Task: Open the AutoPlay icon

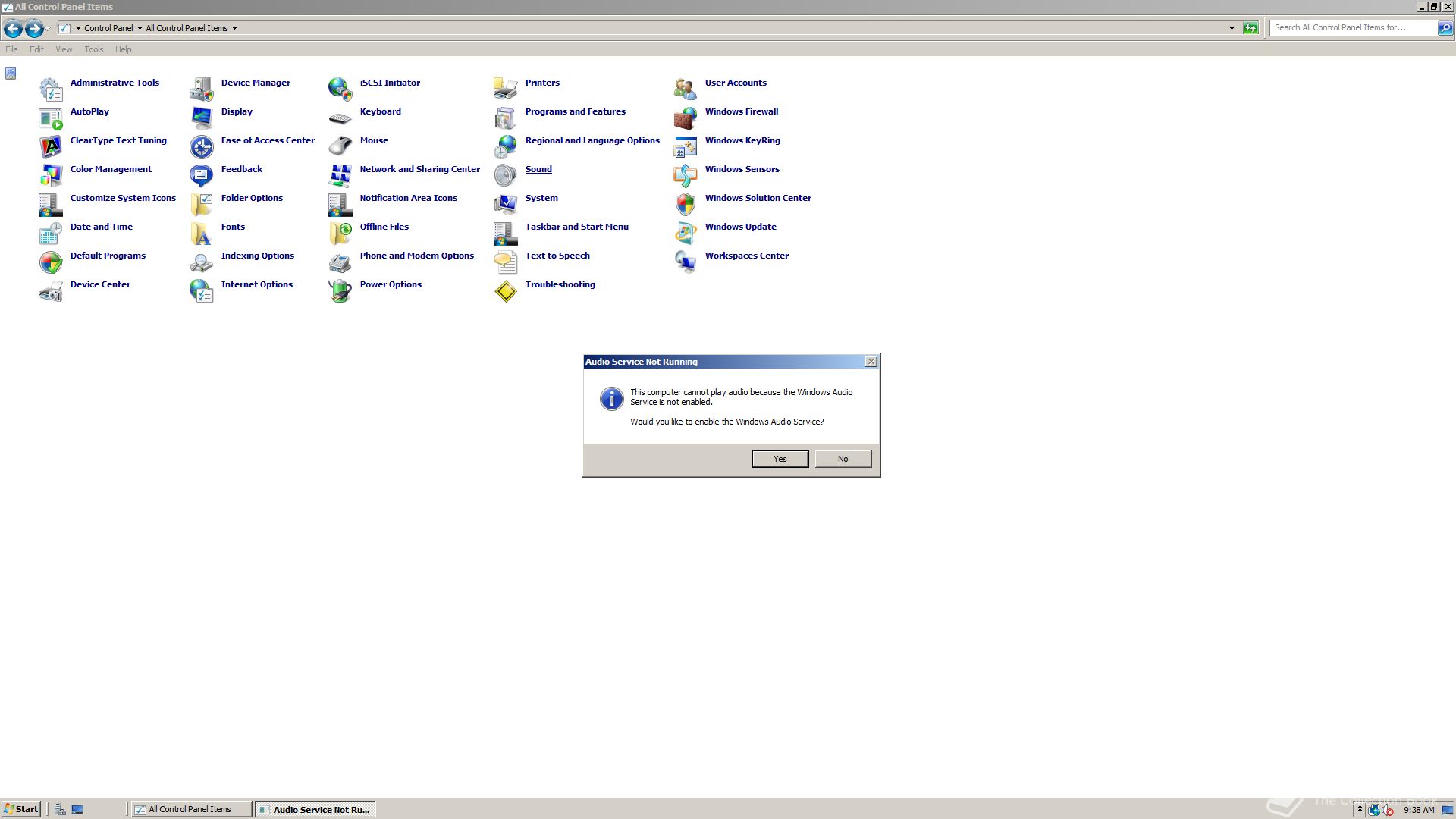Action: point(51,118)
